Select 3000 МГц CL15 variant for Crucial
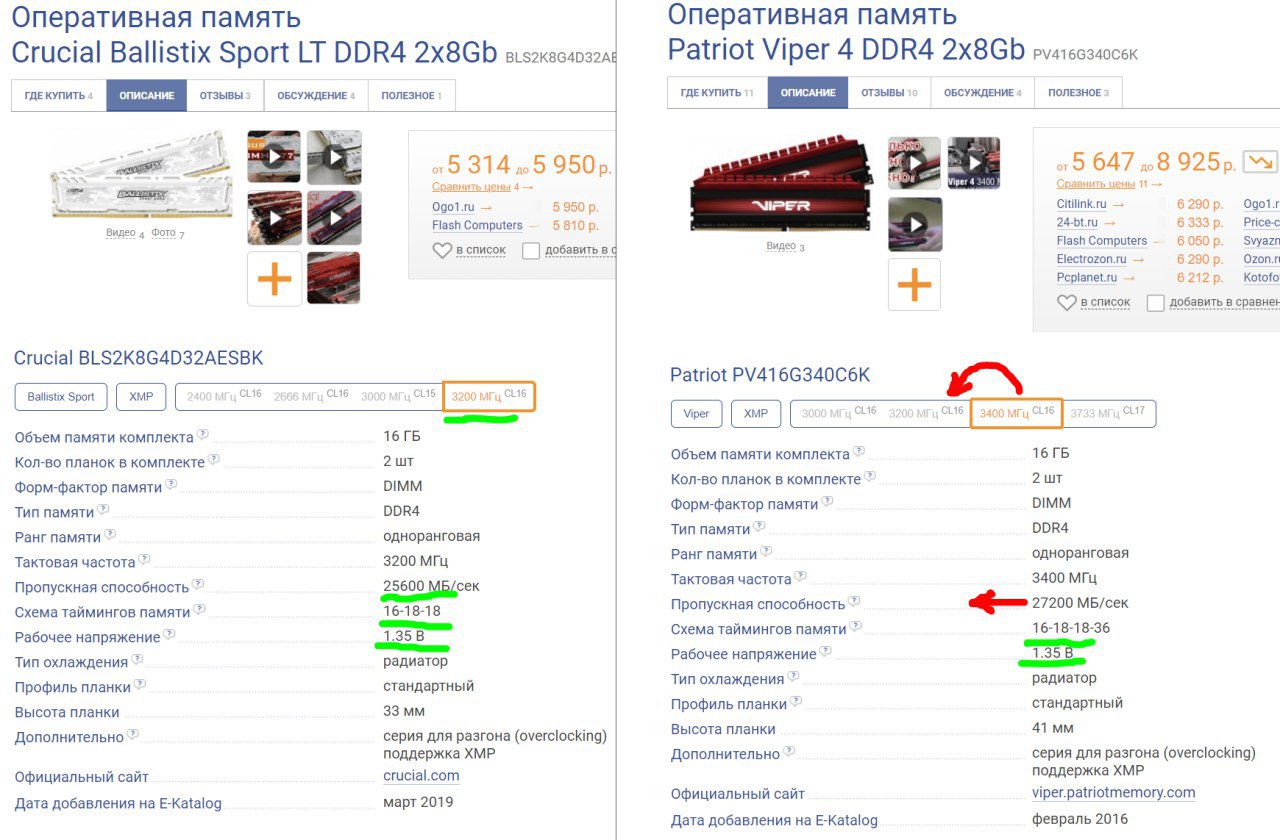The image size is (1280, 840). tap(398, 396)
